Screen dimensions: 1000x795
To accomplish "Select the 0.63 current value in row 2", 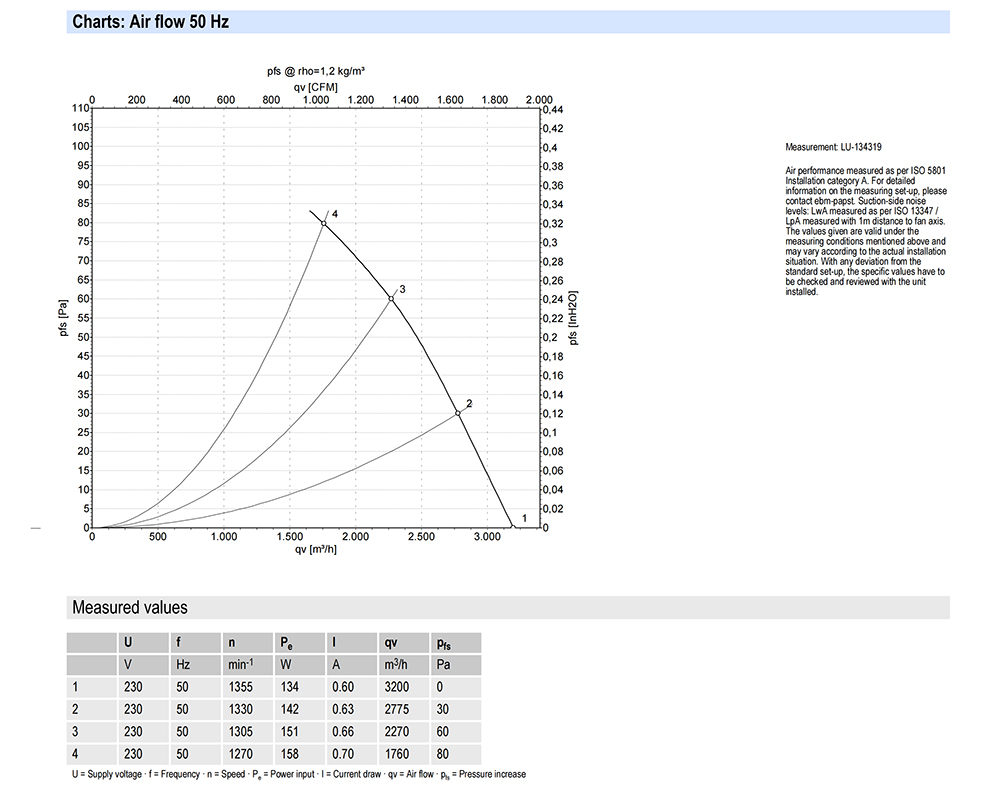I will point(342,710).
